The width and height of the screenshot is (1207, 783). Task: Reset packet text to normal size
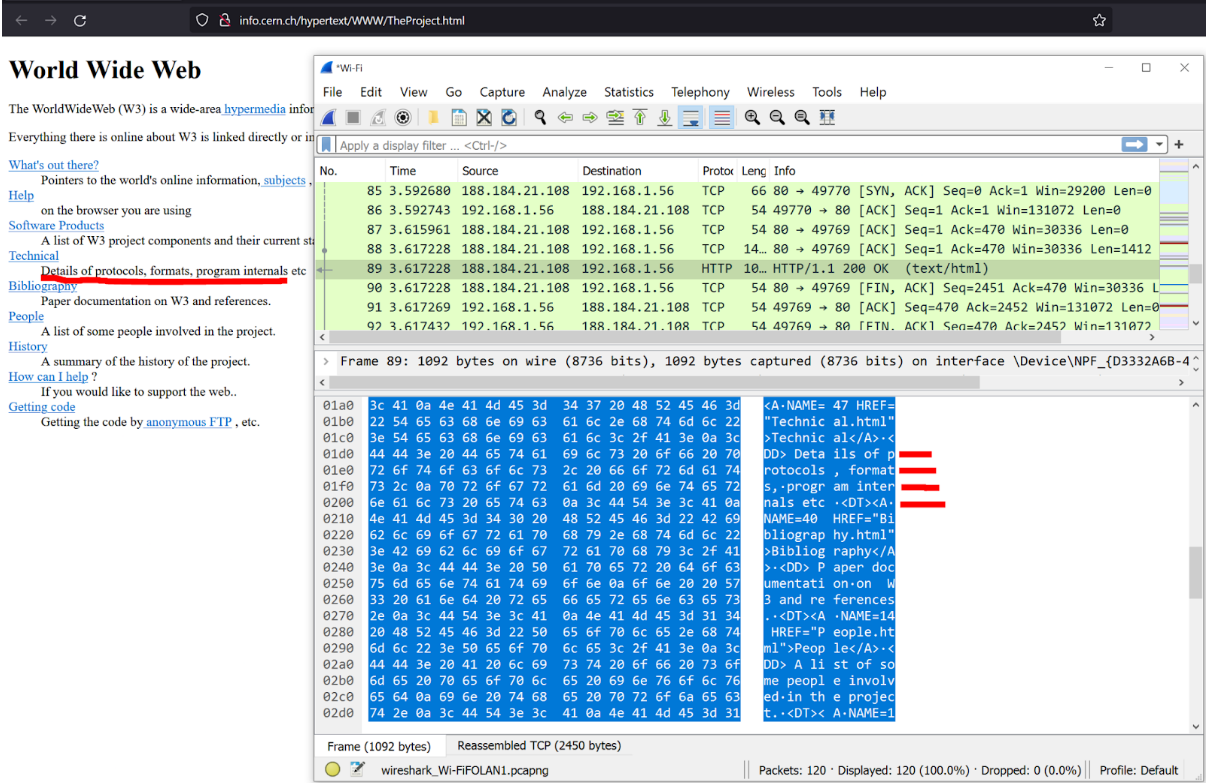802,118
